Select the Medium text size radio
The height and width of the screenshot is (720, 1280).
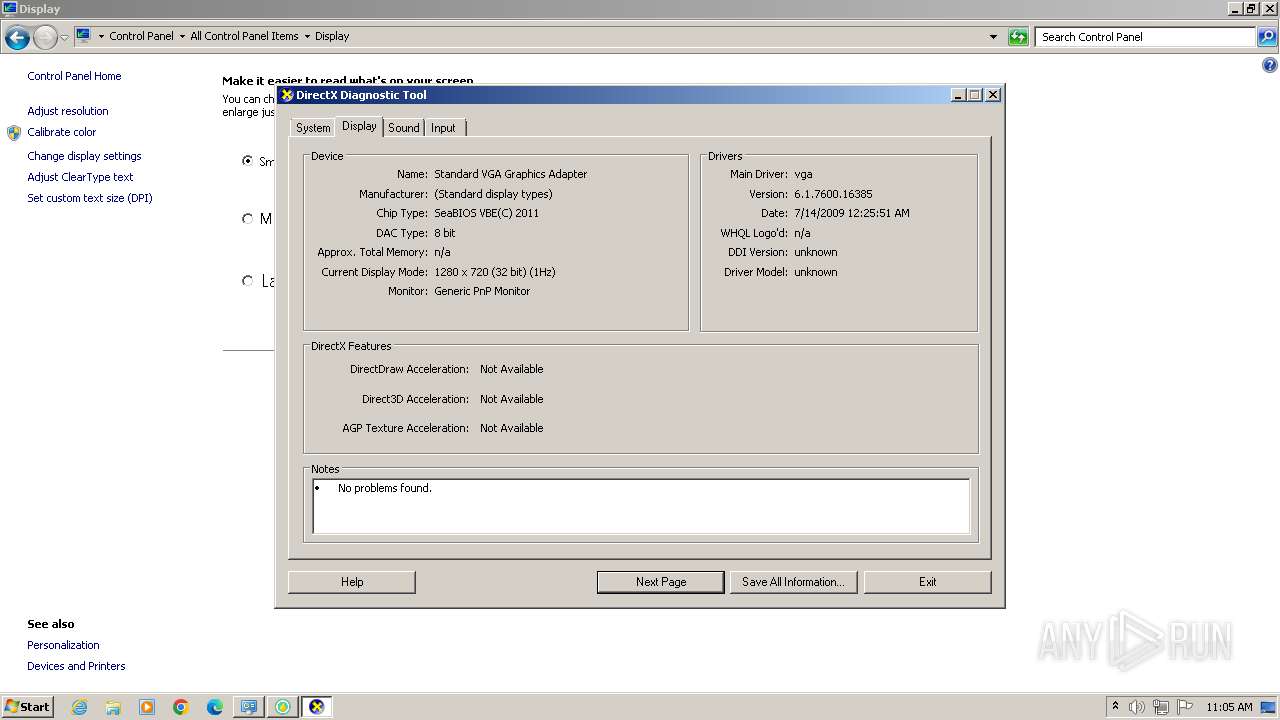tap(247, 219)
